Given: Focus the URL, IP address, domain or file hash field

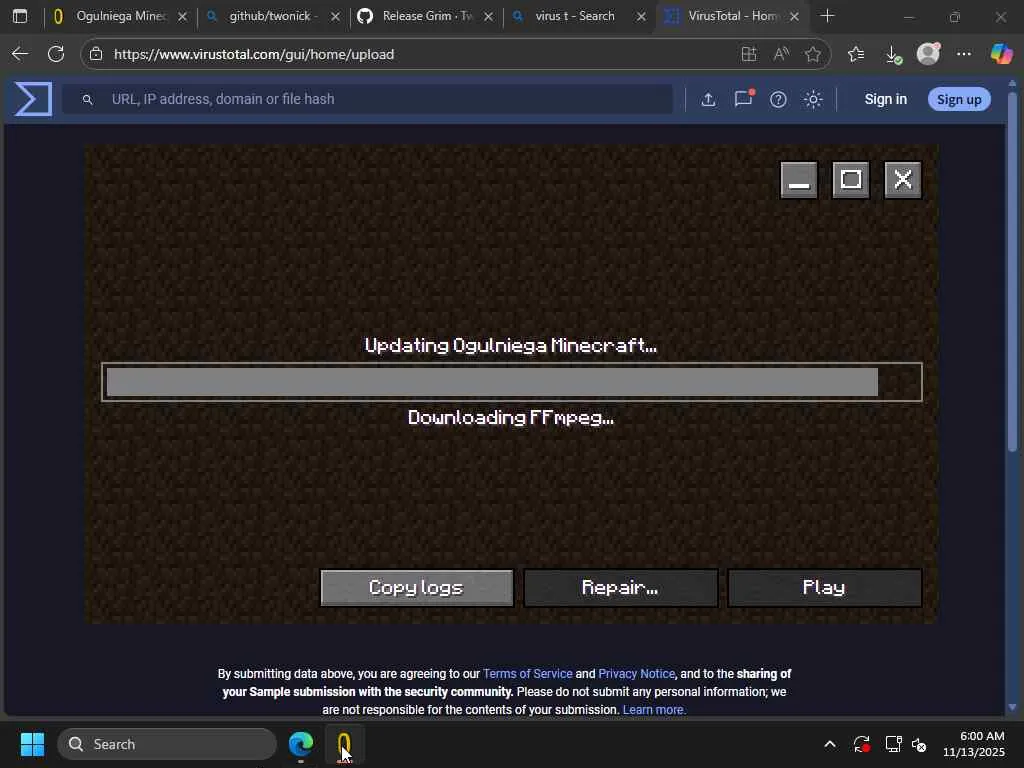Looking at the screenshot, I should pos(367,99).
